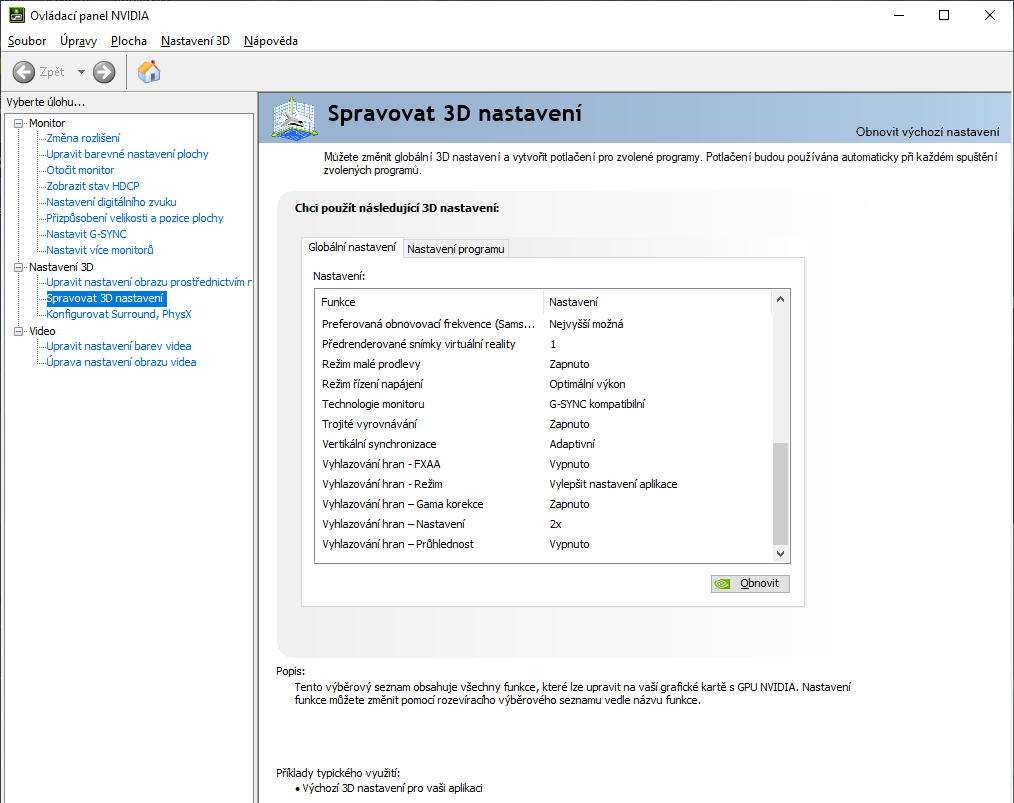
Task: Click the Funkce column header
Action: 430,302
